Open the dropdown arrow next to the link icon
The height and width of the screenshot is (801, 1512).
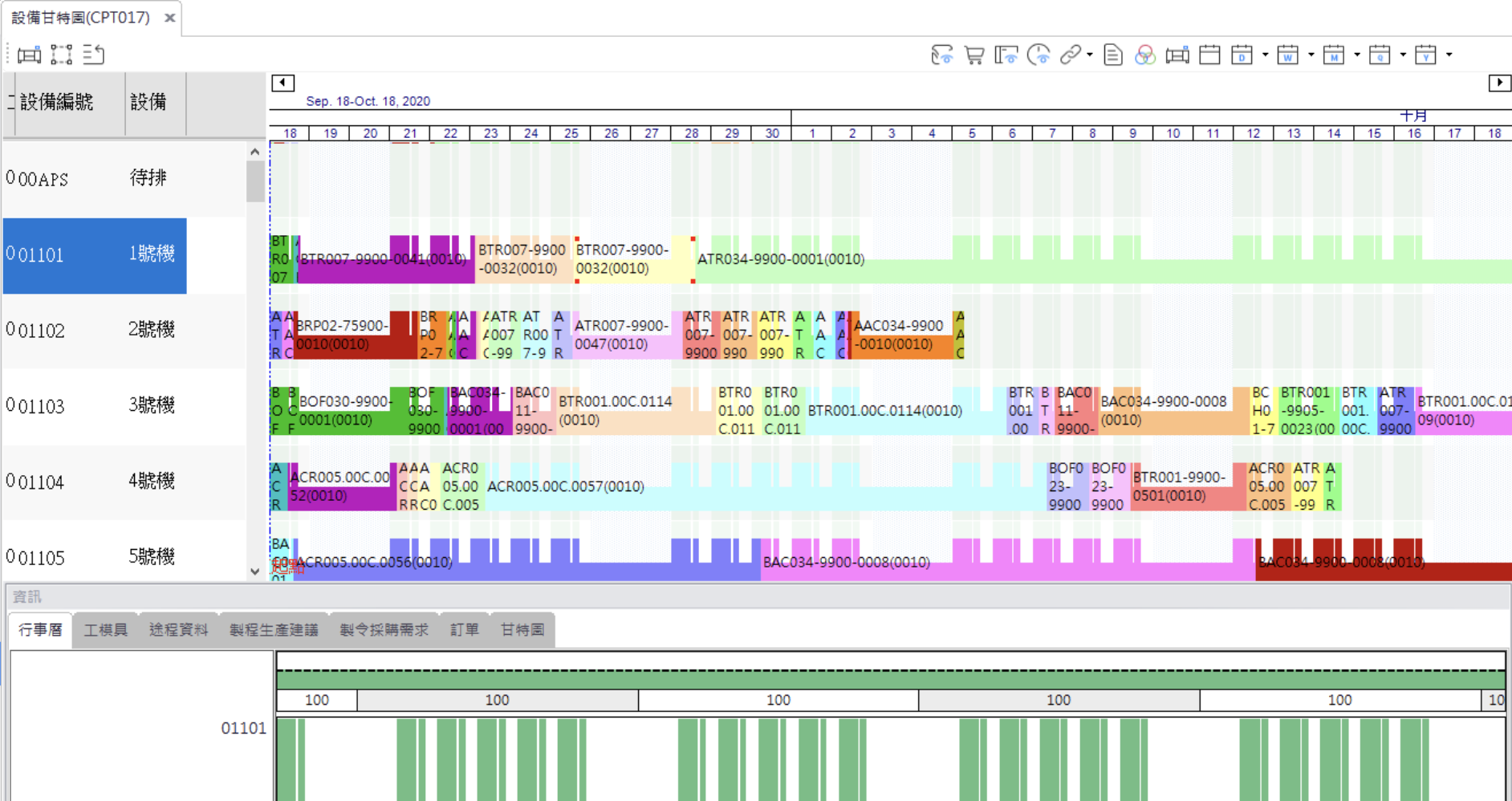click(x=1090, y=55)
